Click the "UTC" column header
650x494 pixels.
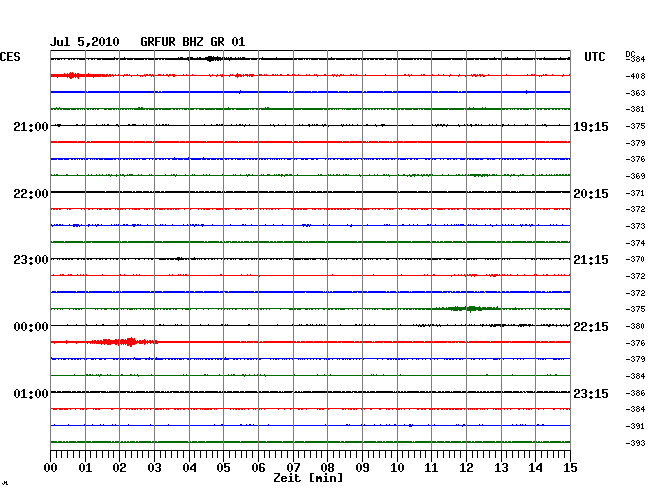[594, 57]
